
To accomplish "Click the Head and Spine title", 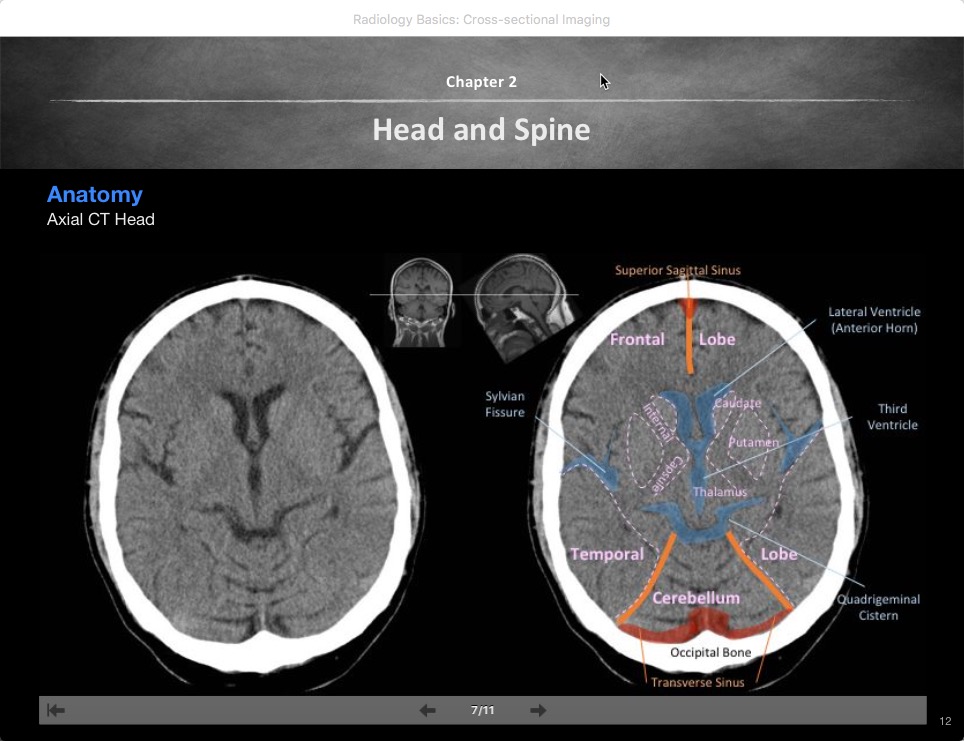I will pyautogui.click(x=481, y=130).
